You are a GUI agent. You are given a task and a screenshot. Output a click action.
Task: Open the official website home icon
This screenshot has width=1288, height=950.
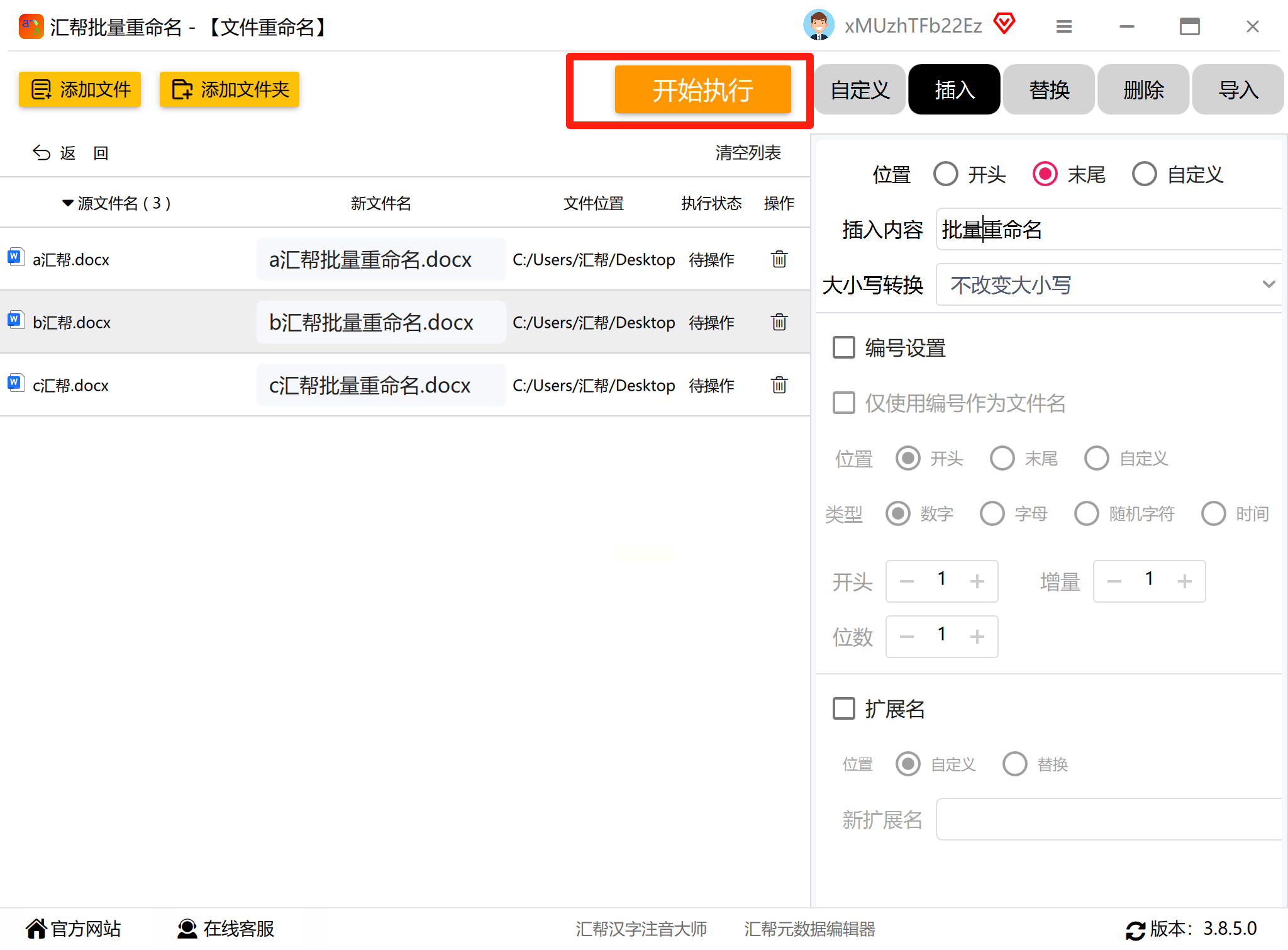point(36,929)
